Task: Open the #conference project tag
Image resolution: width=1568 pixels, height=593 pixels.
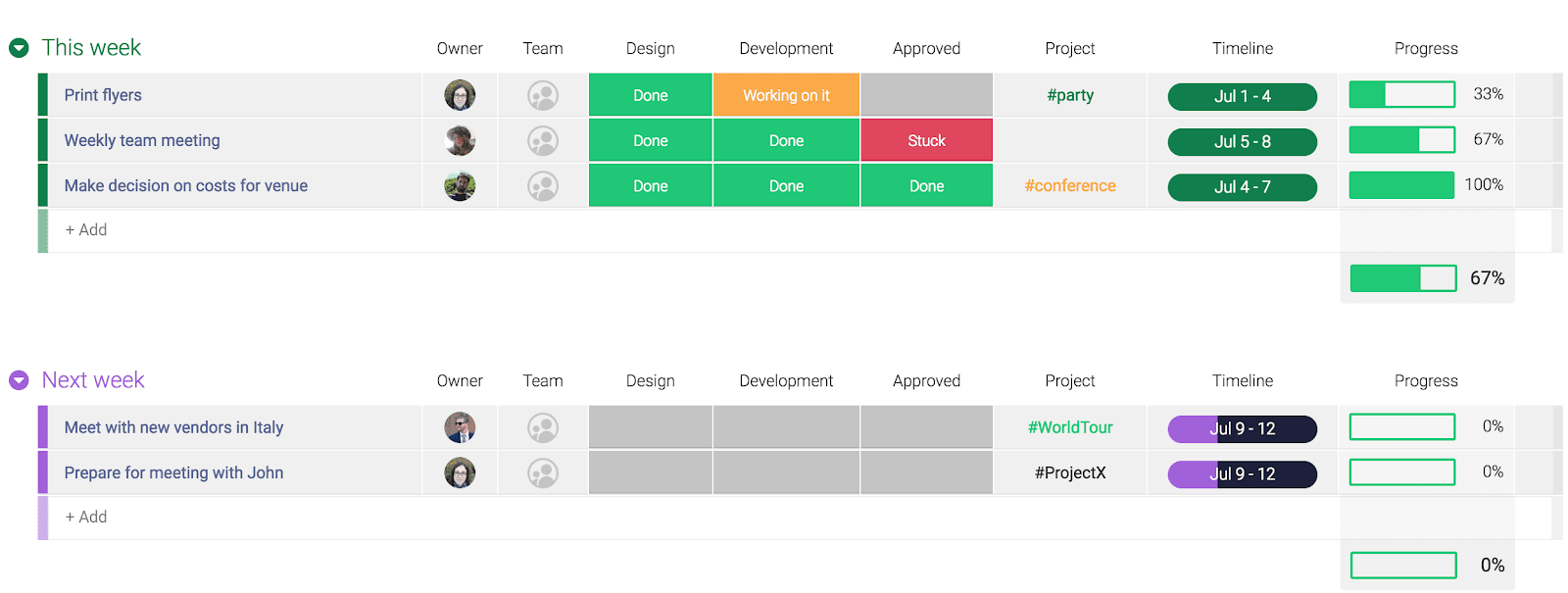Action: (1069, 185)
